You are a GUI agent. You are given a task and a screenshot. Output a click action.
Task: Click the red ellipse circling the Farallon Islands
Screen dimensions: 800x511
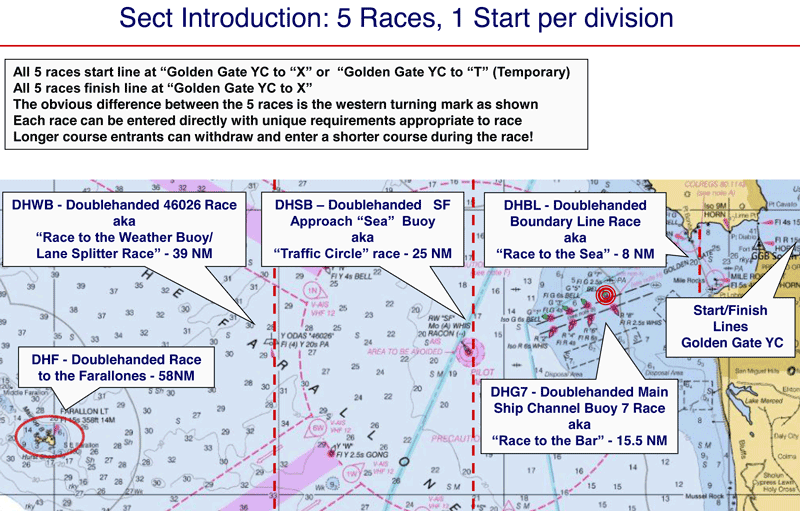[45, 436]
